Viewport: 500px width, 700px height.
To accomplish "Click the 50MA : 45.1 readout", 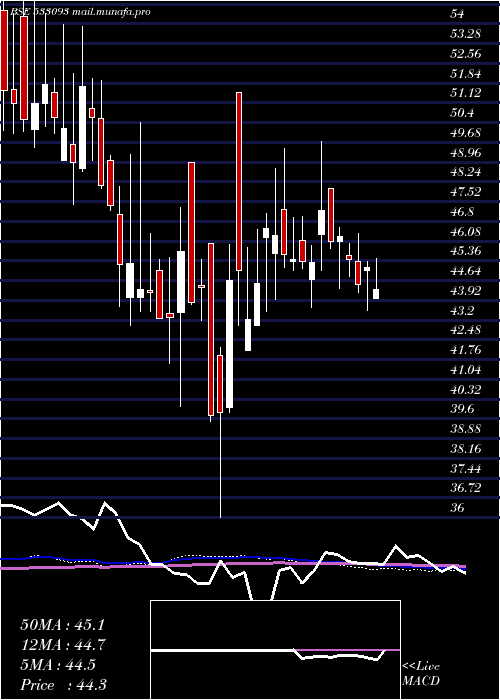I will coord(61,625).
